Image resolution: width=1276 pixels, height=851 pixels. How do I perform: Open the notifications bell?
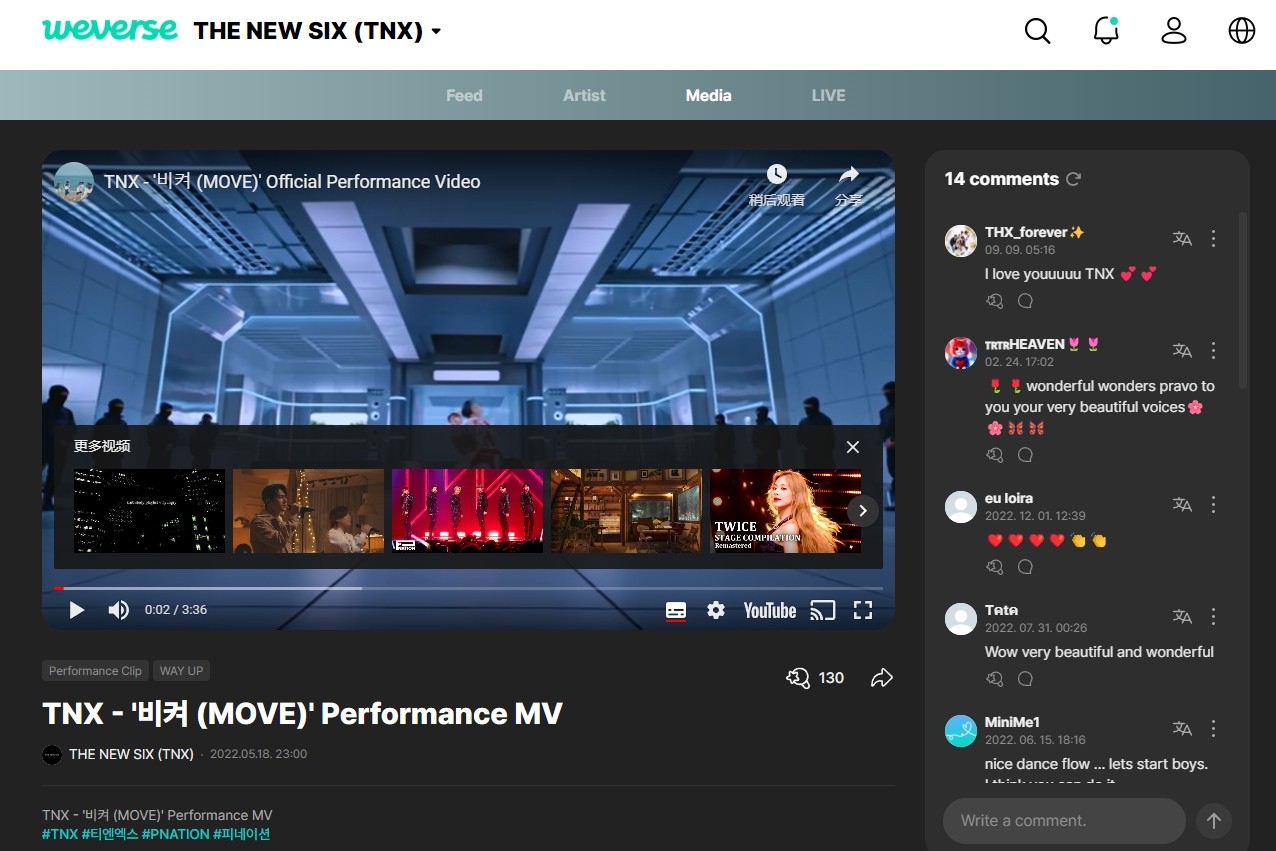pos(1106,31)
